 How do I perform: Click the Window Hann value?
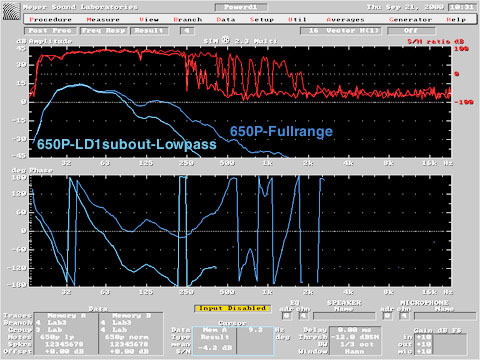click(354, 351)
